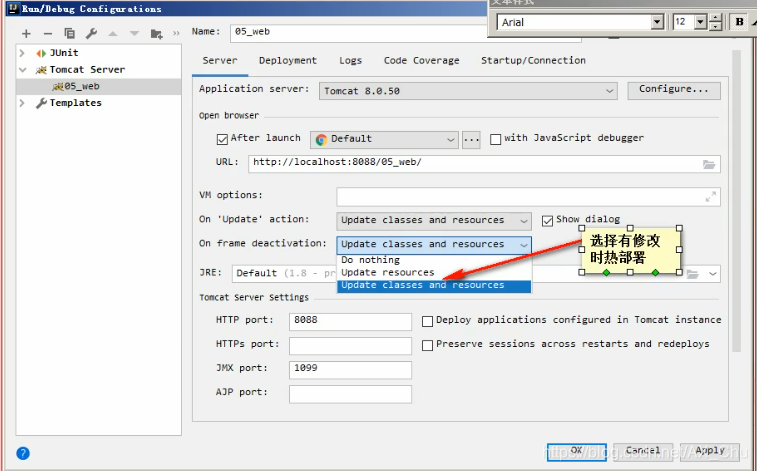This screenshot has width=757, height=471.
Task: Toggle After launch checkbox
Action: pyautogui.click(x=222, y=139)
